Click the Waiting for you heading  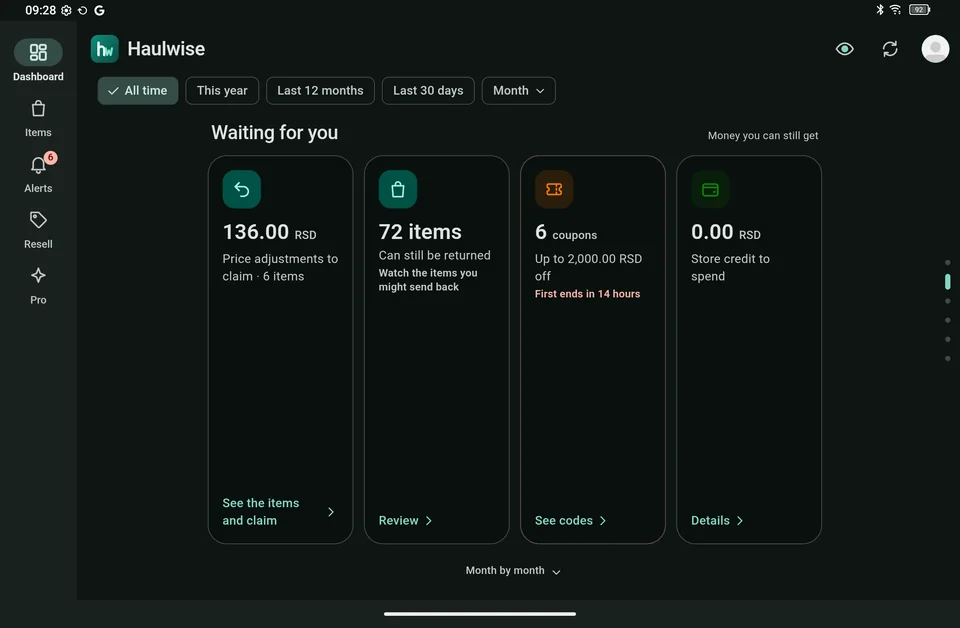click(x=274, y=133)
